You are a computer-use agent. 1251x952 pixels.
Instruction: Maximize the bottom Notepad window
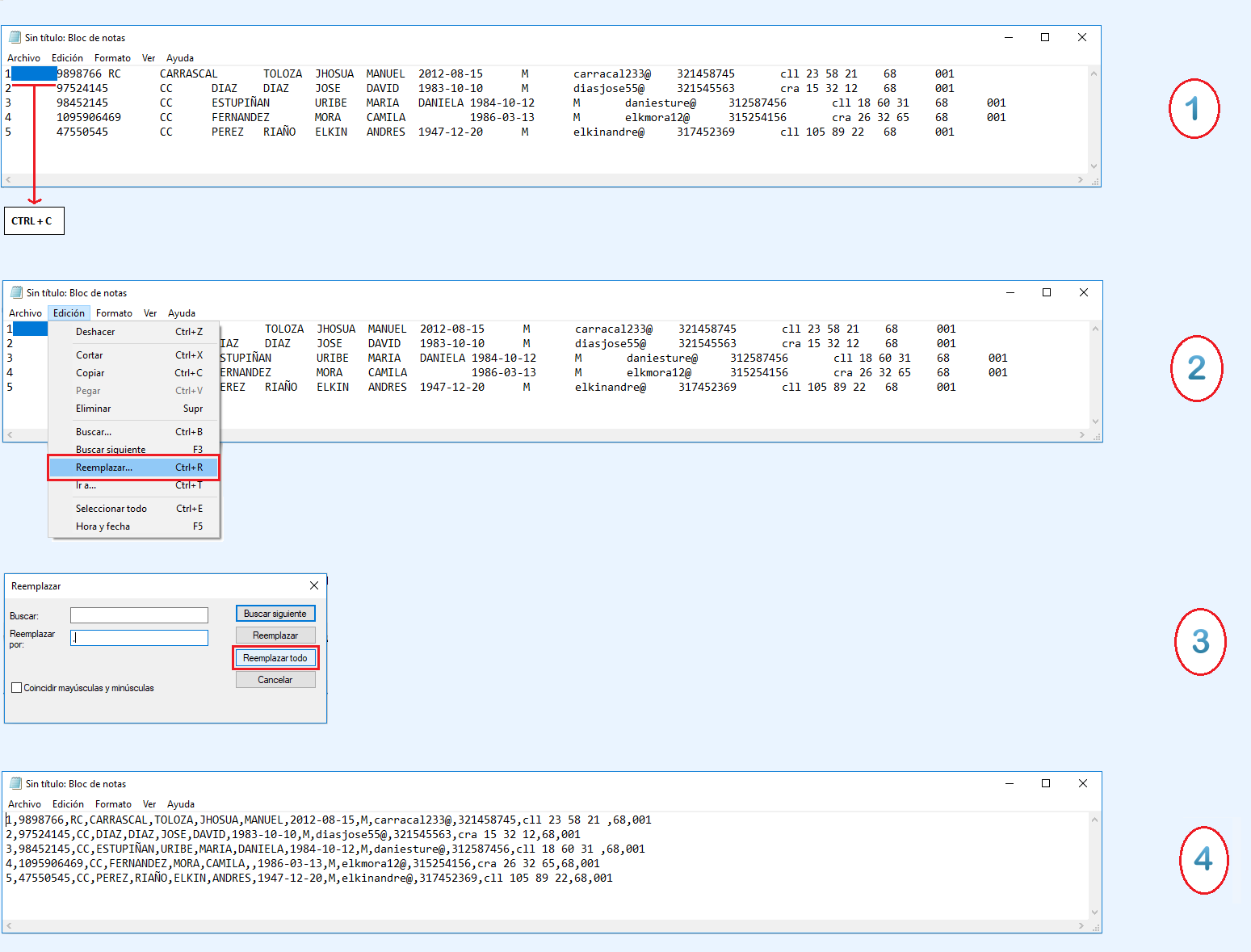[1046, 783]
